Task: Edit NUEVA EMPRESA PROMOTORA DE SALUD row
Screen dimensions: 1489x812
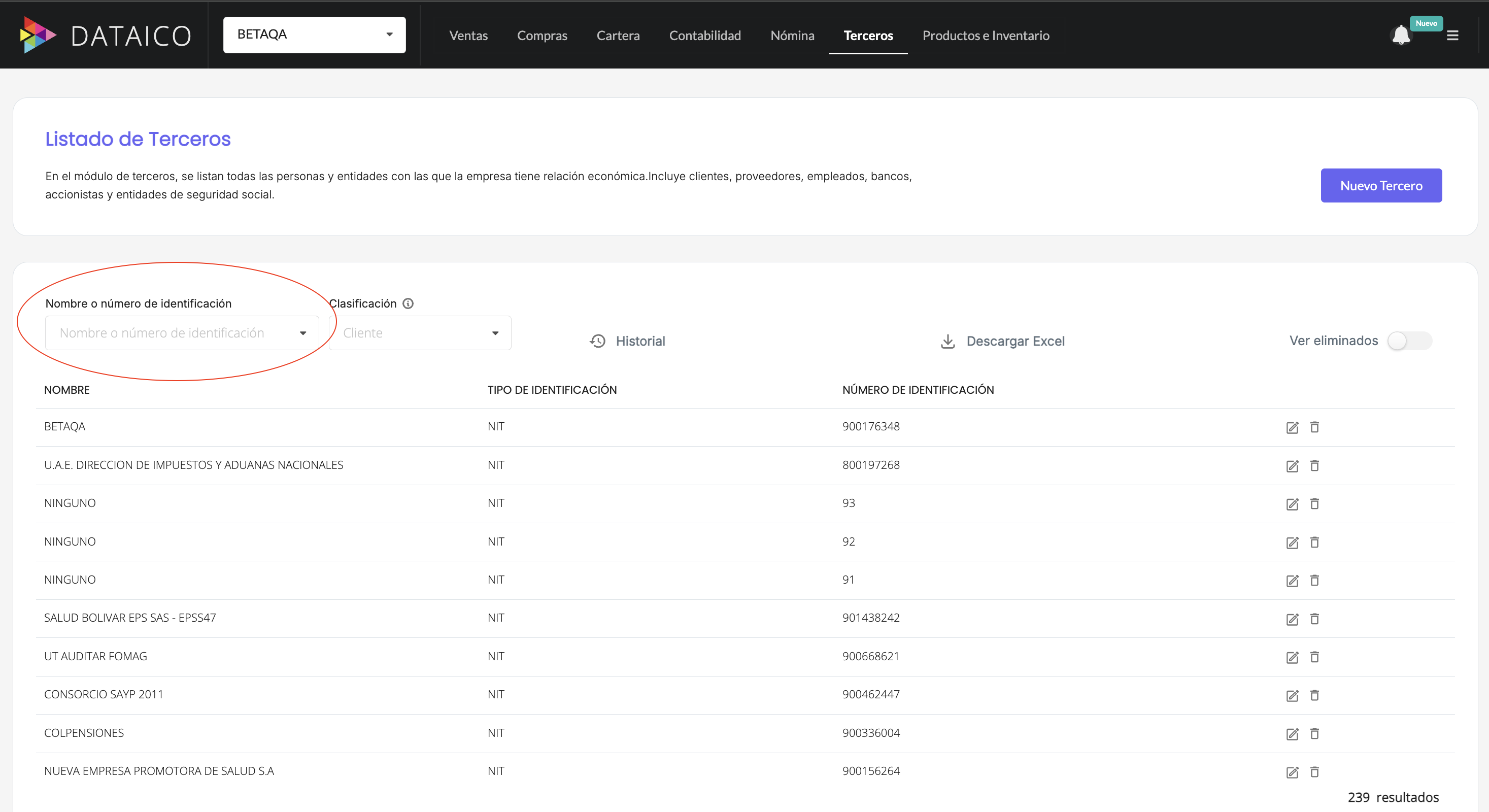Action: point(1292,773)
